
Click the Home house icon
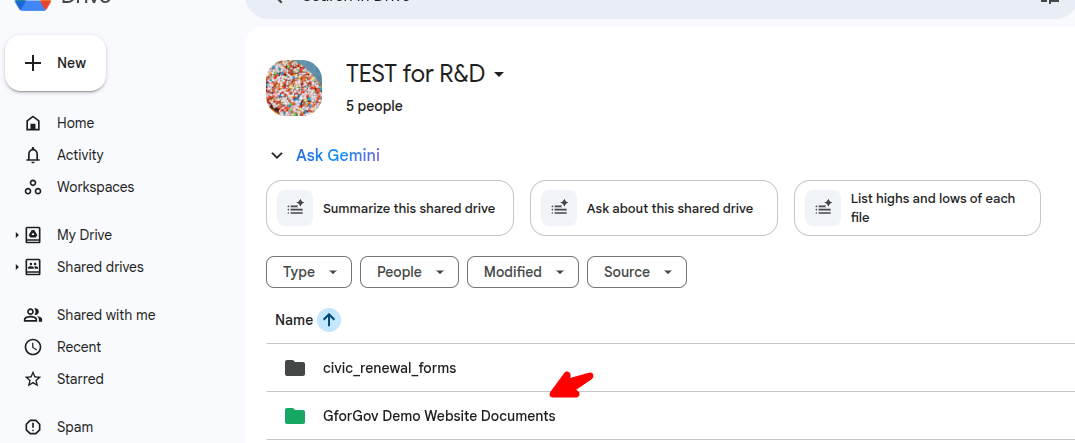(33, 123)
